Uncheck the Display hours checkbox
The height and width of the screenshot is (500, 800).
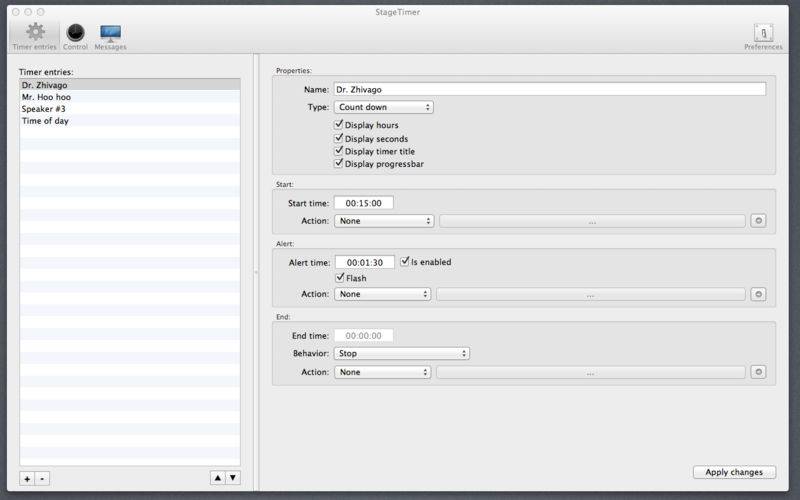click(x=340, y=125)
